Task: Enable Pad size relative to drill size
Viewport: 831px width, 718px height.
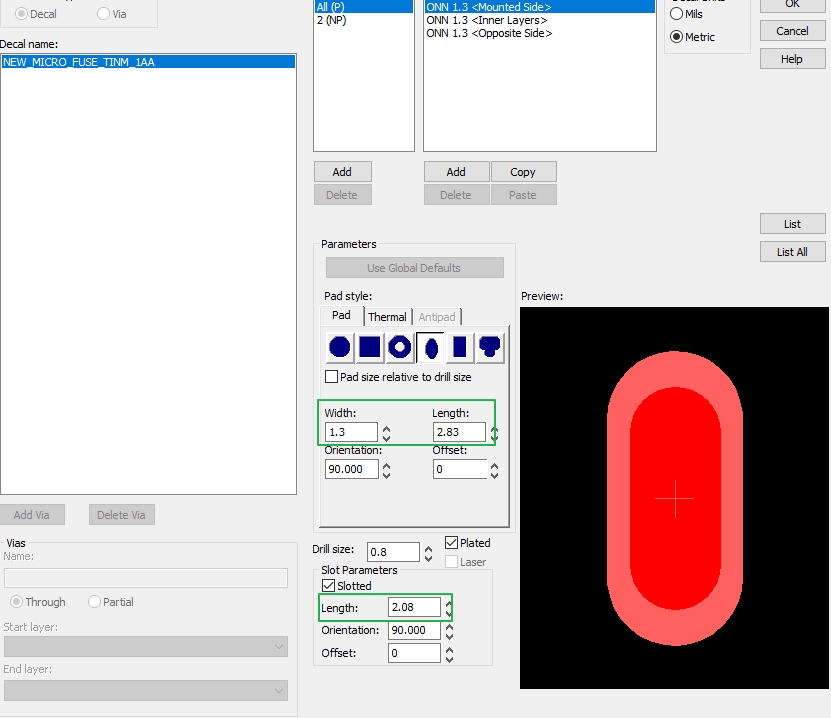Action: point(332,377)
